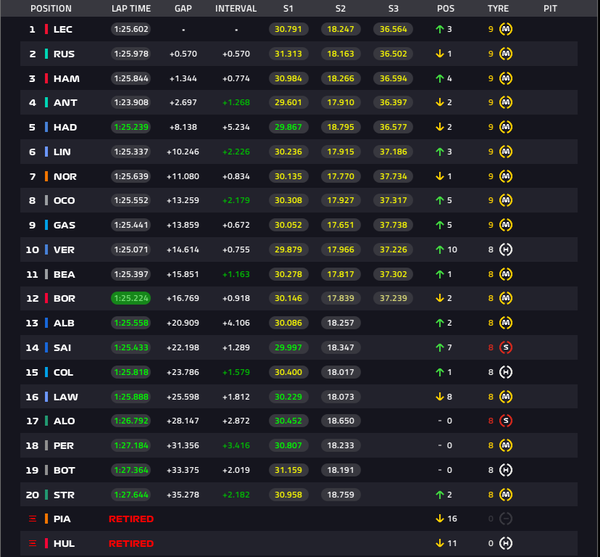Click the TYRE column header
The image size is (600, 557).
[x=498, y=8]
